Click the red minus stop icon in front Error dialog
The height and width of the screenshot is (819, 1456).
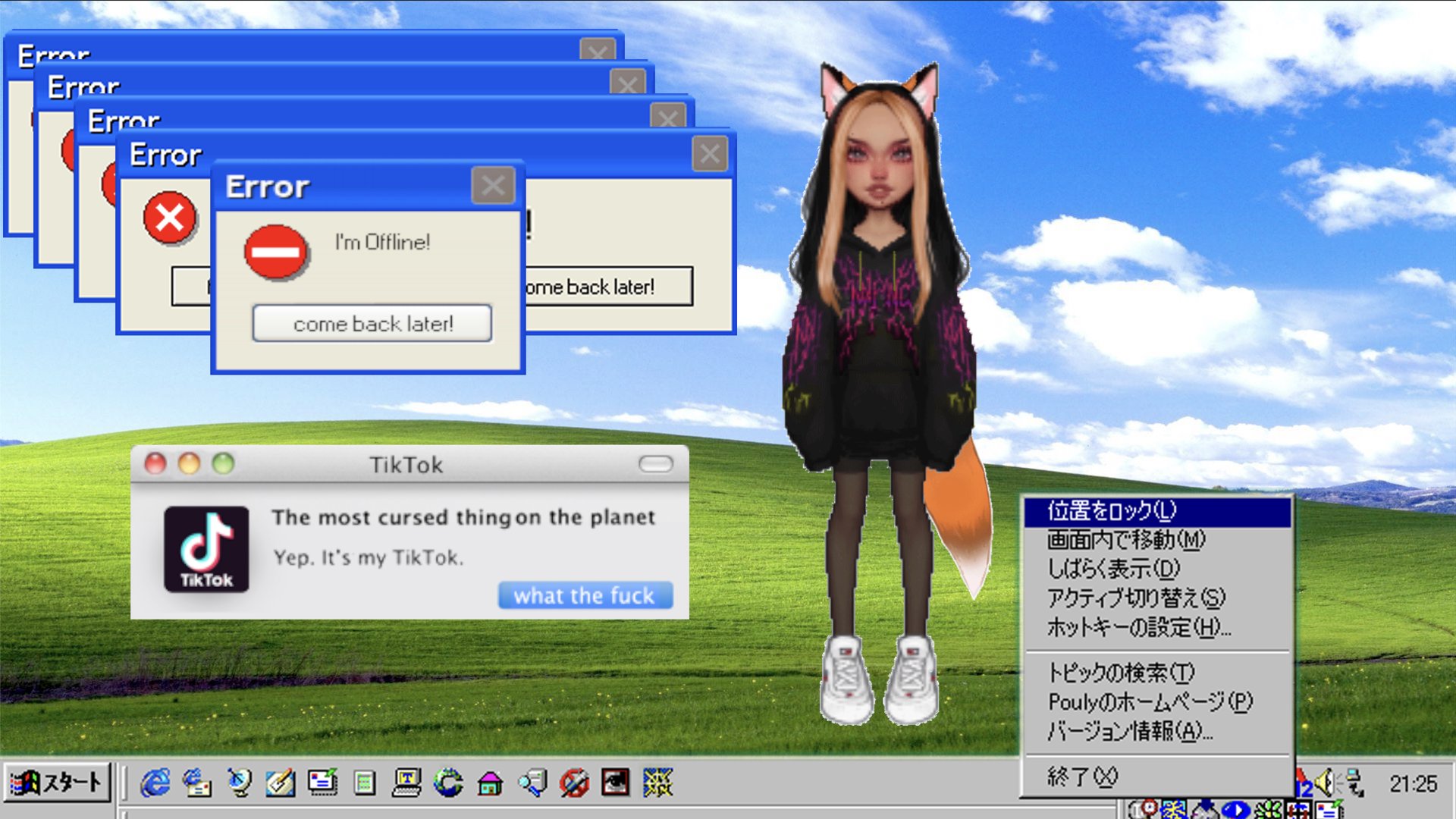click(x=276, y=252)
